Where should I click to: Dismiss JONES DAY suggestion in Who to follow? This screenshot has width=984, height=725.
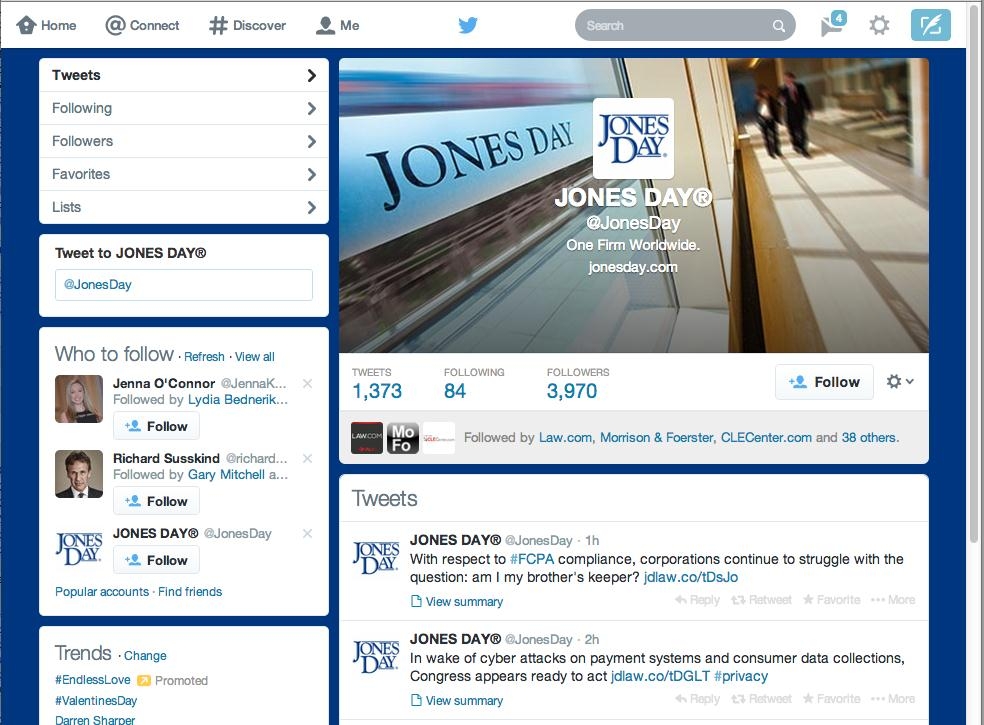point(308,534)
